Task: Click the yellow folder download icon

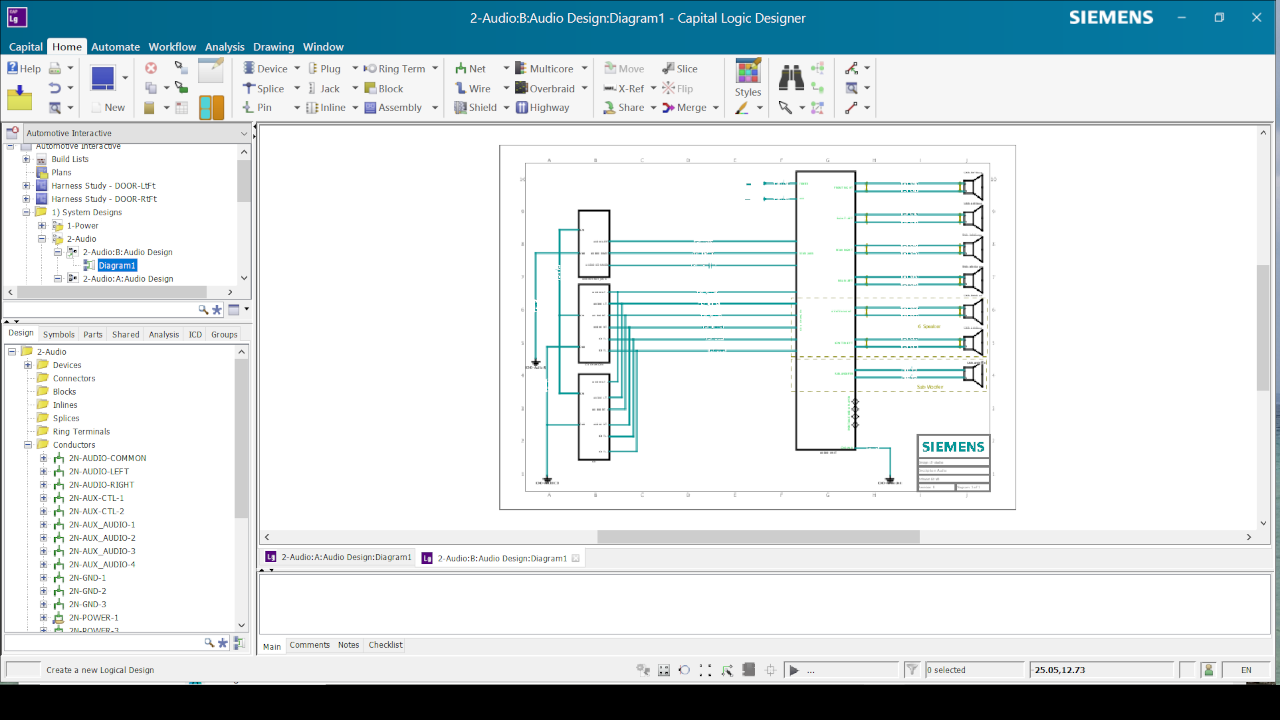Action: click(x=20, y=98)
